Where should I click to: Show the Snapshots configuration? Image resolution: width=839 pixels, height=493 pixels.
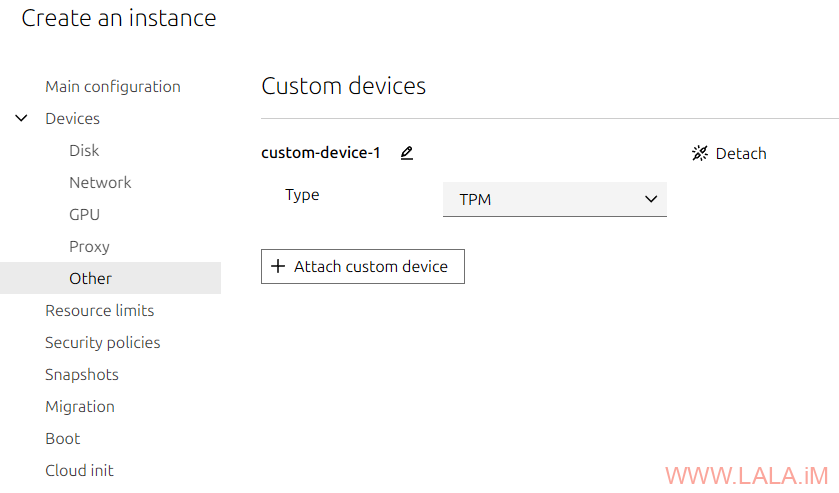82,374
